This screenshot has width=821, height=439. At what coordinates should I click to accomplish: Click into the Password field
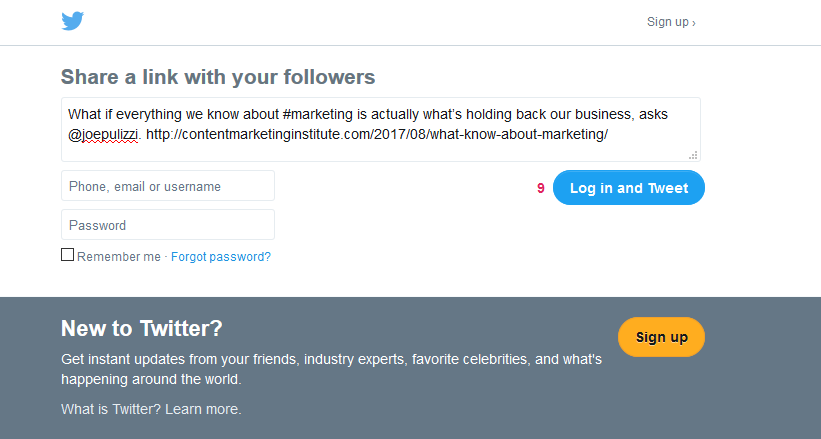(x=168, y=225)
